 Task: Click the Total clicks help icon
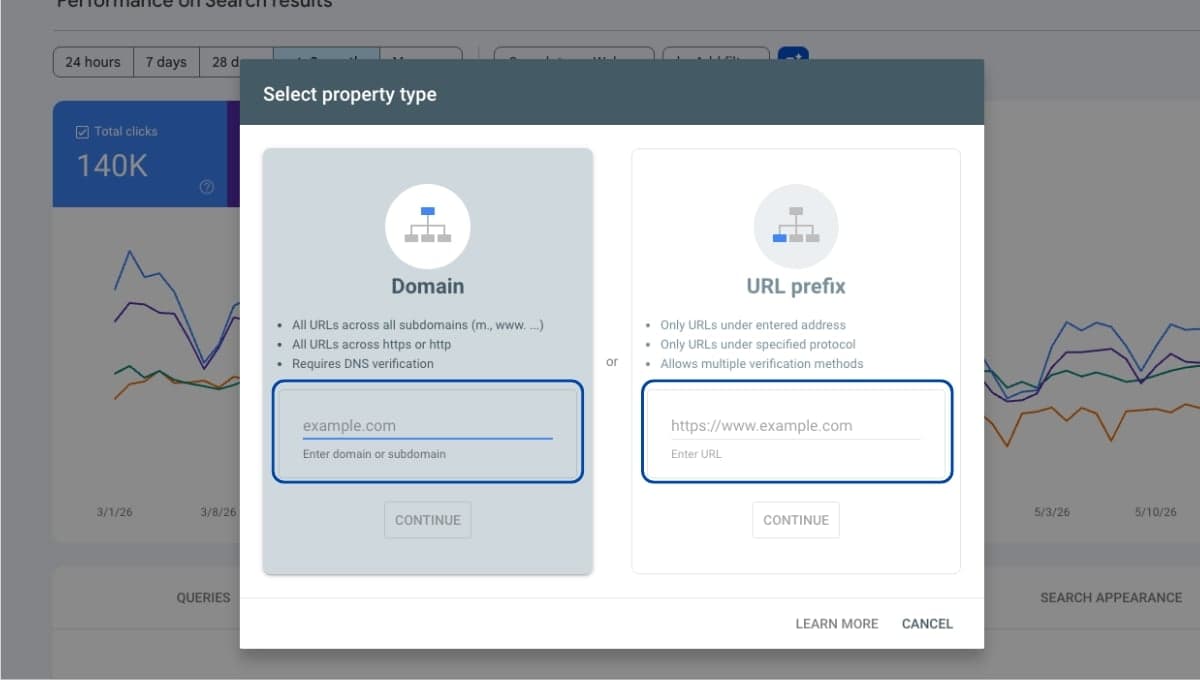(207, 187)
